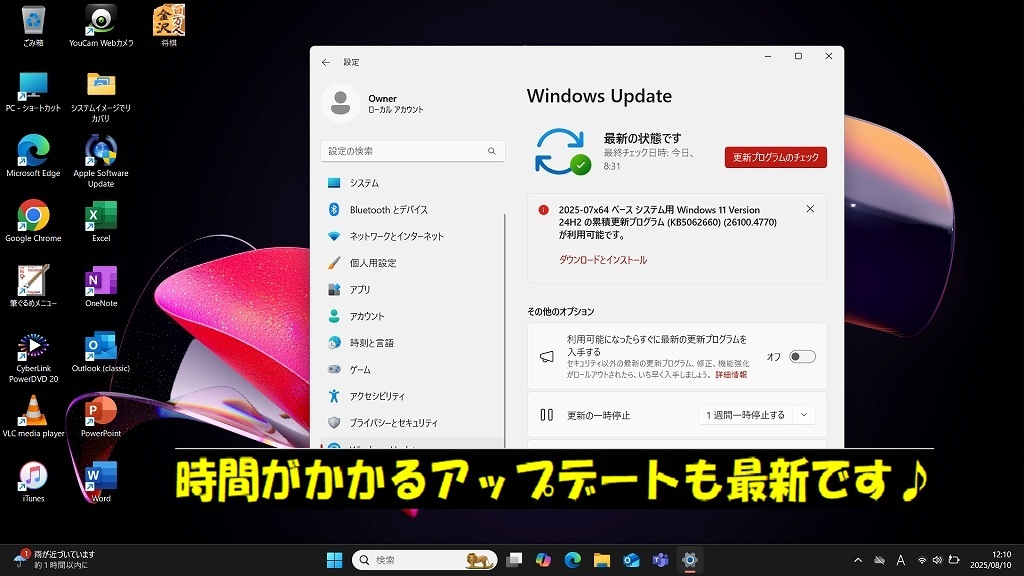Viewport: 1024px width, 576px height.
Task: Select アカウント in Settings sidebar
Action: tap(413, 316)
